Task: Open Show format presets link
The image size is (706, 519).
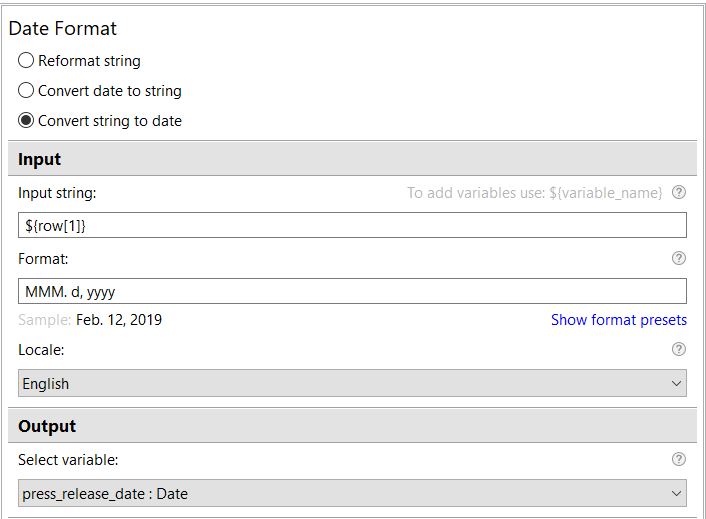Action: [619, 320]
